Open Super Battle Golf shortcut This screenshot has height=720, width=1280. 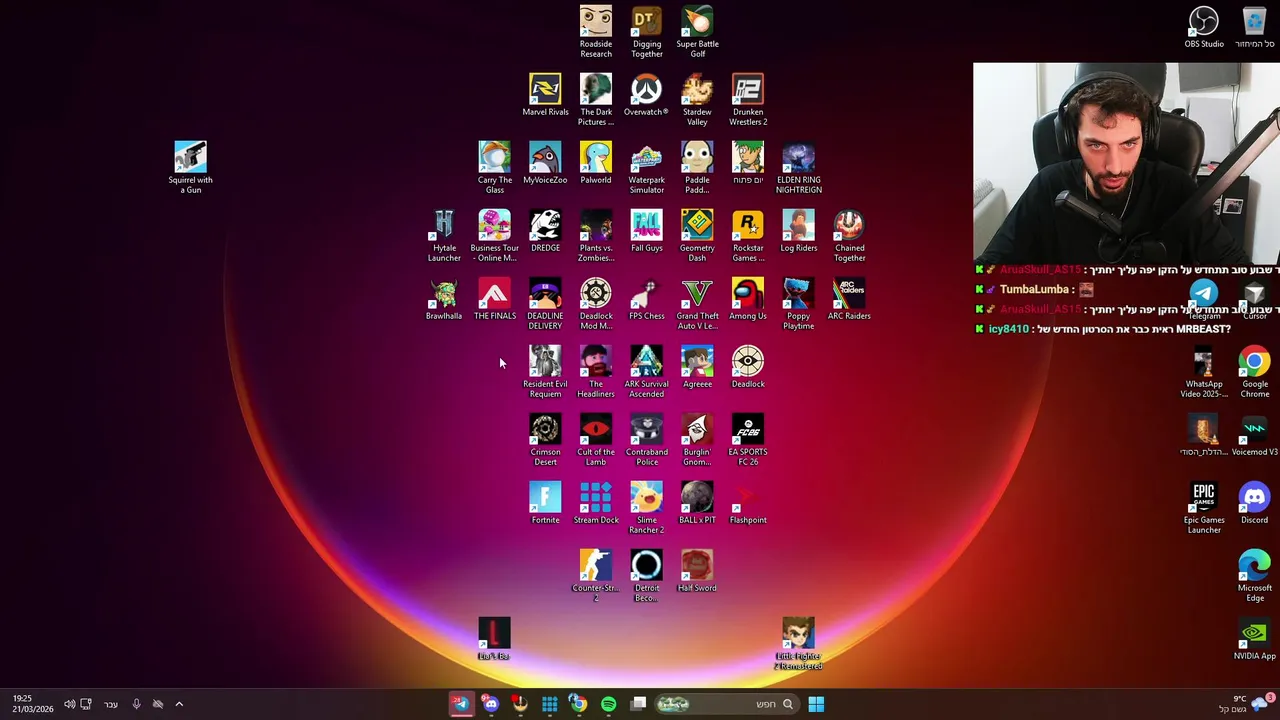(697, 32)
